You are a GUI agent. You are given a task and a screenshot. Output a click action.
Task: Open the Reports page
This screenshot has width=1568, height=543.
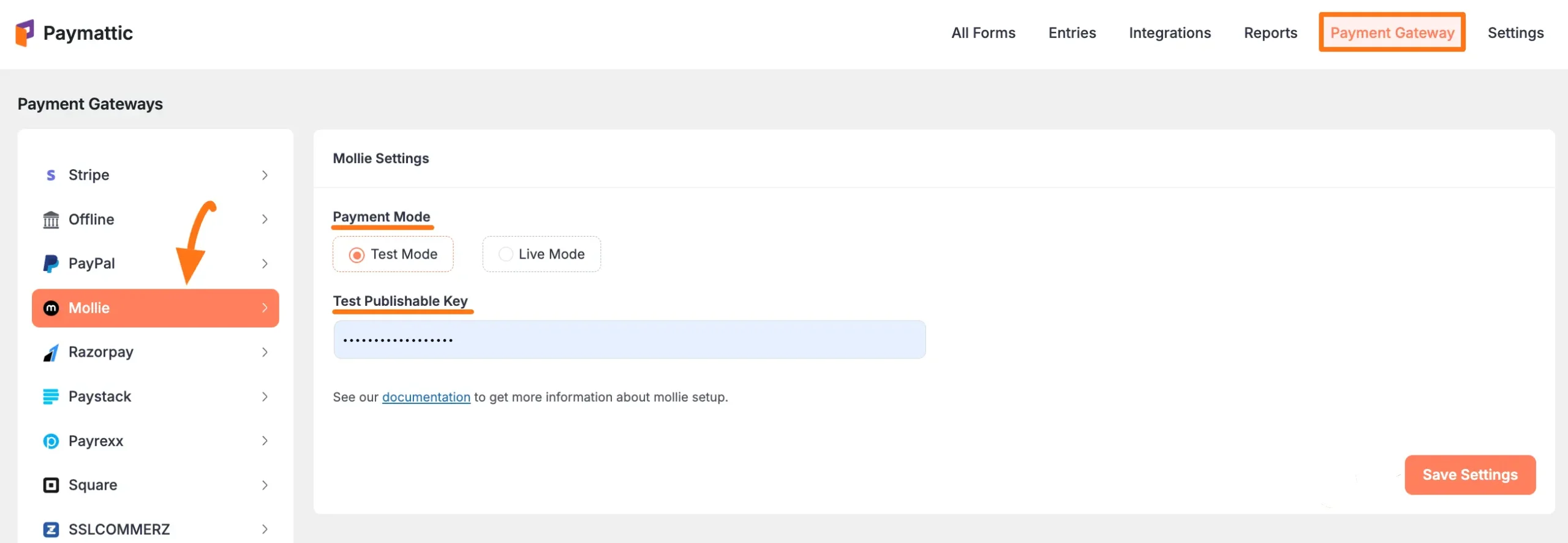1270,33
